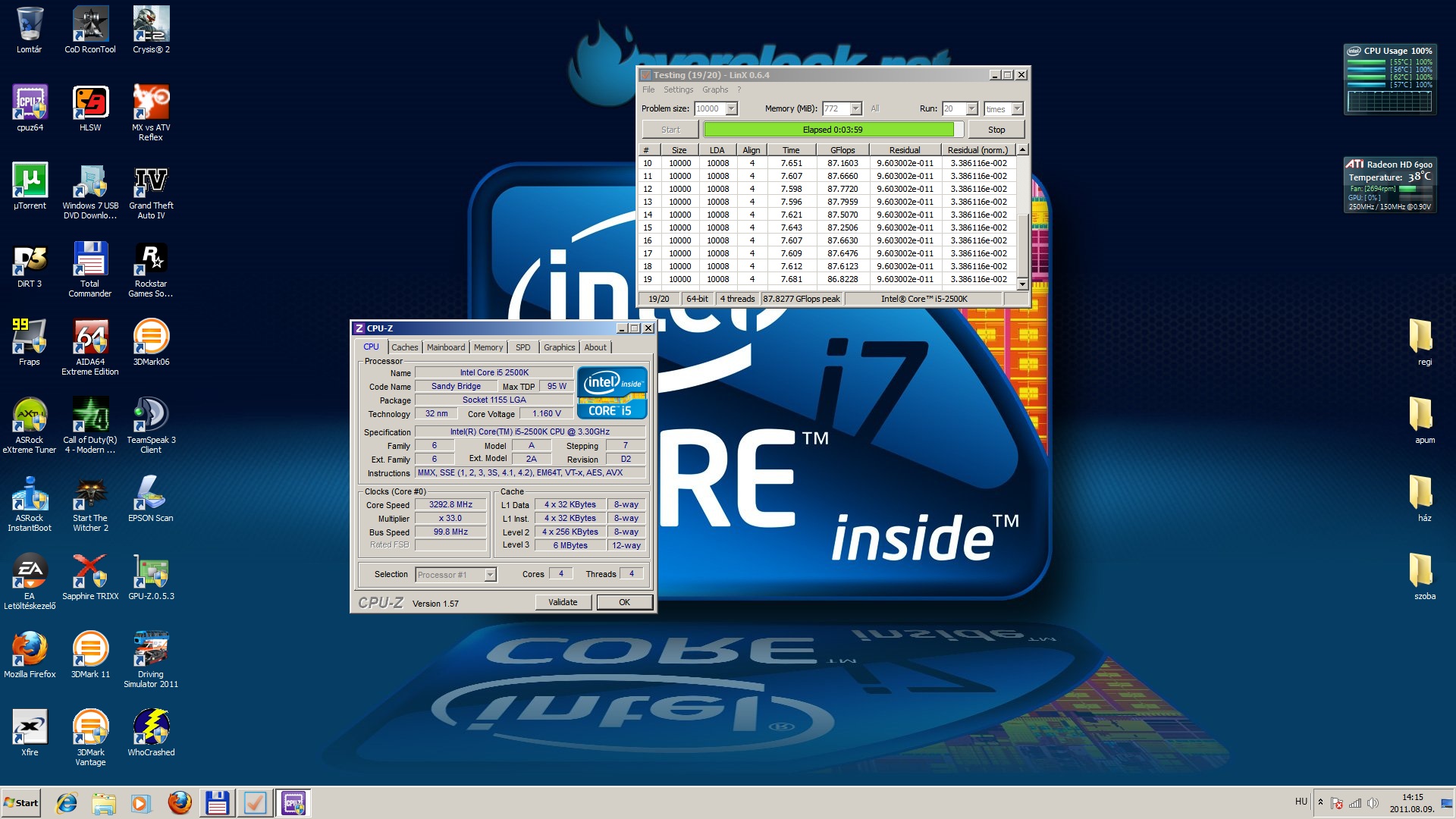
Task: Launch ASRock InstantBoot icon
Action: point(30,504)
